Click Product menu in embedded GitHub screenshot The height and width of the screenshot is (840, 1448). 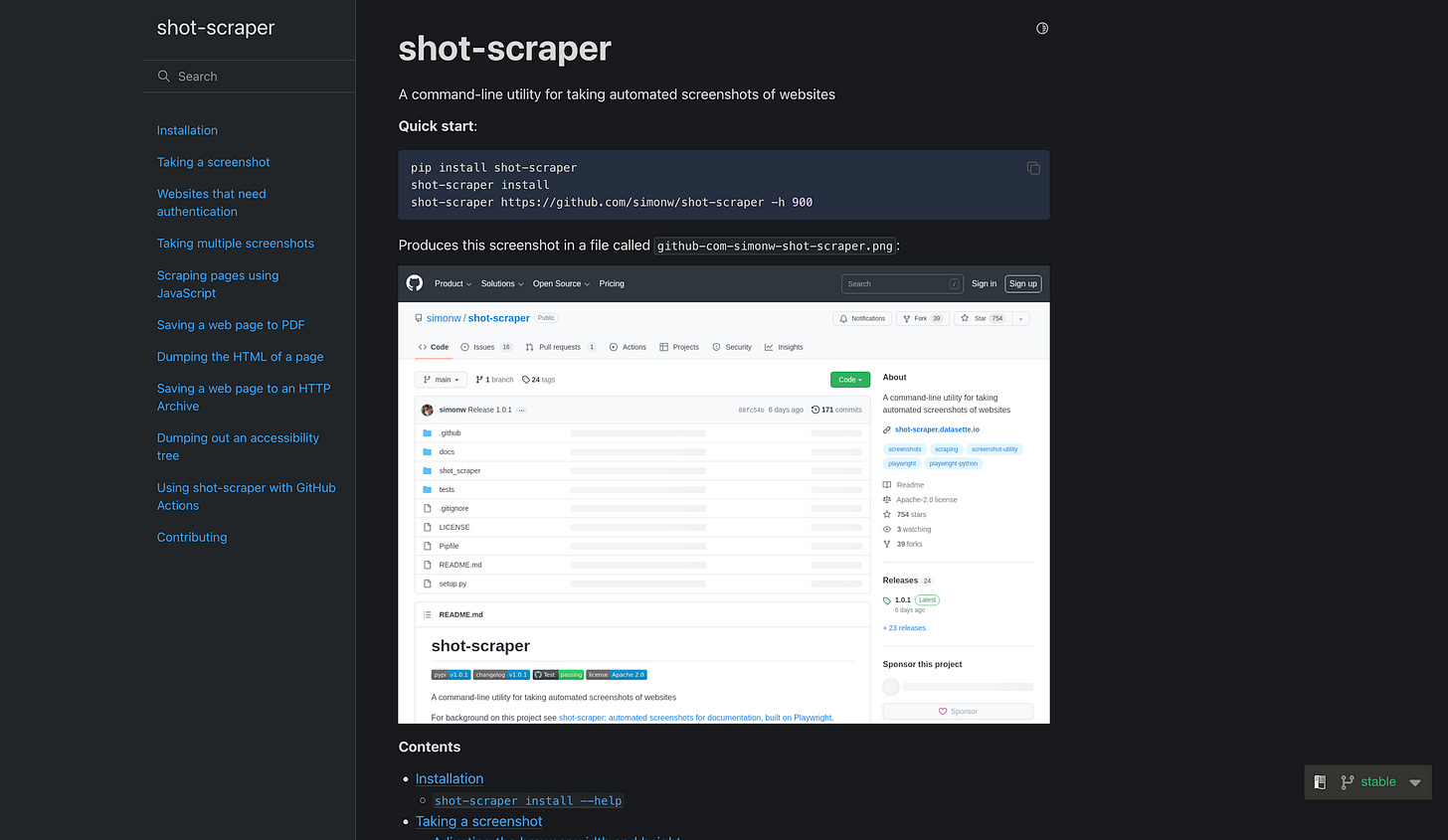pos(452,284)
